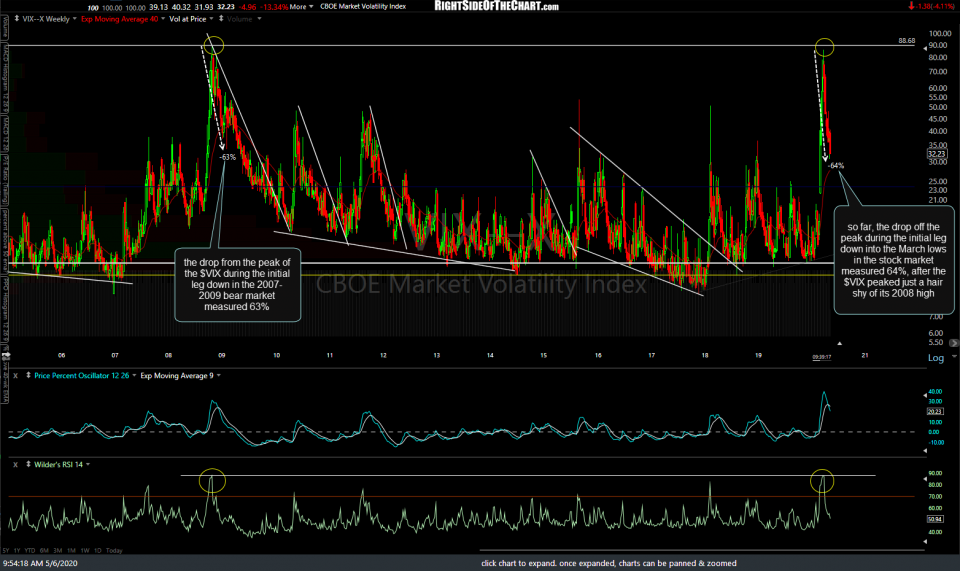Select the 5Y time range

[6, 550]
